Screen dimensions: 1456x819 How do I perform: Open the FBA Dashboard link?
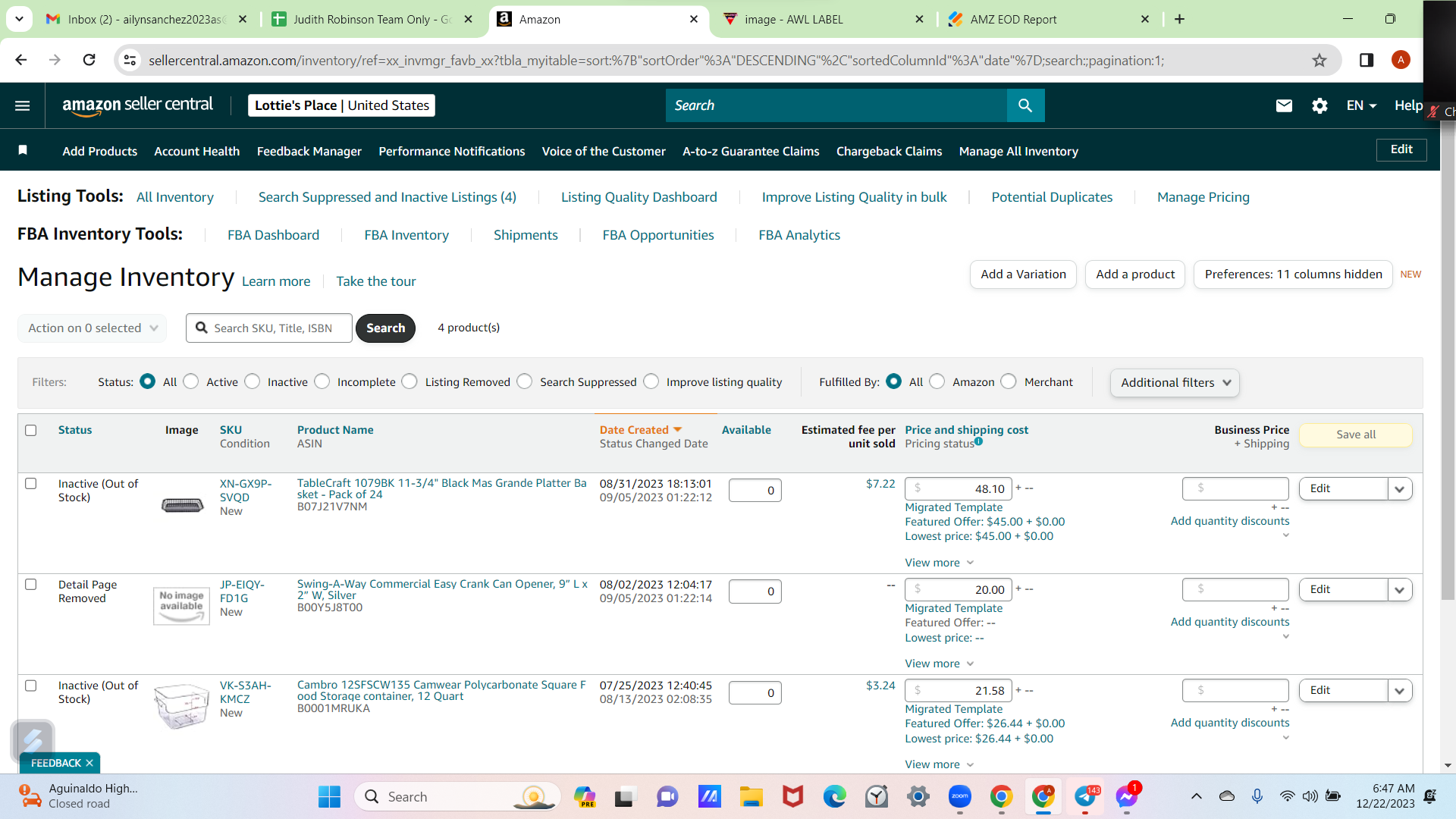point(273,235)
